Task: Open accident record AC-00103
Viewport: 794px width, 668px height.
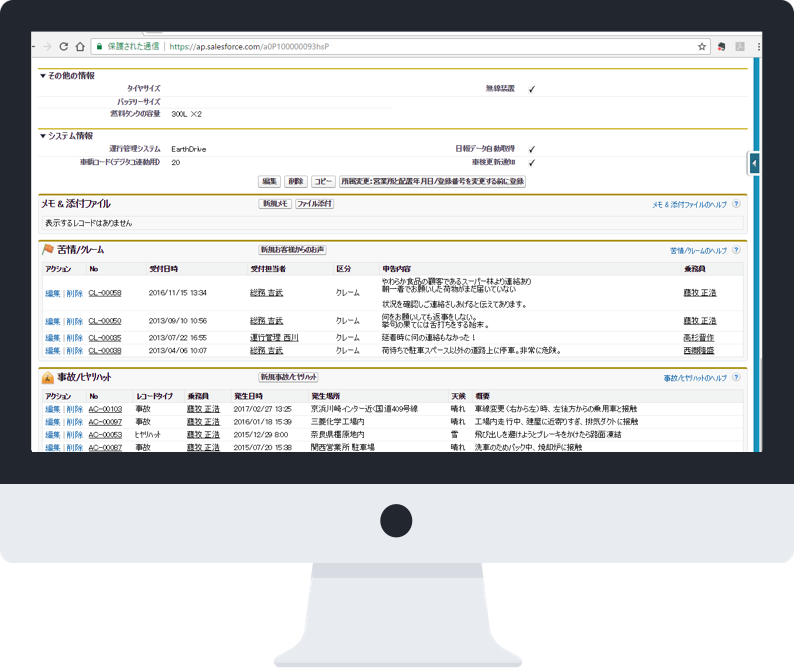Action: [x=105, y=409]
